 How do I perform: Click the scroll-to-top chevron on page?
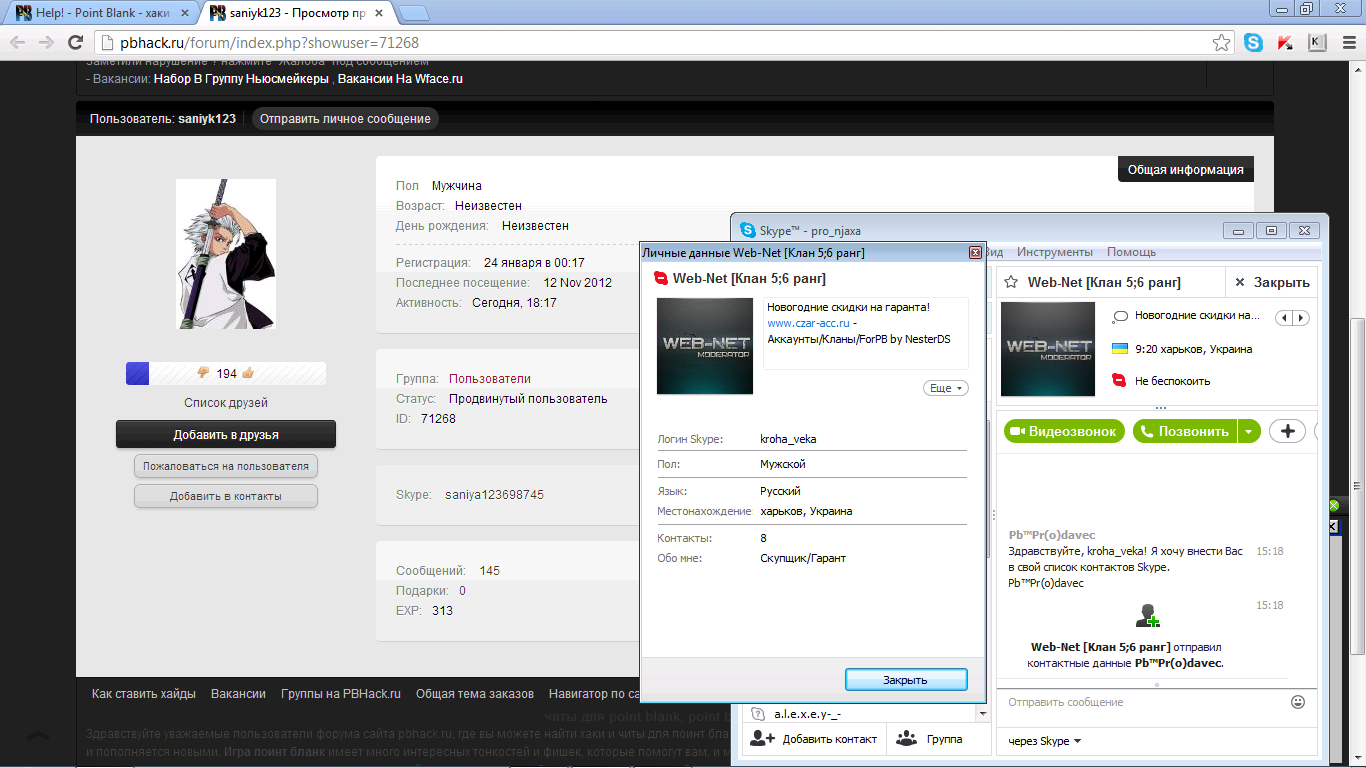[x=38, y=736]
